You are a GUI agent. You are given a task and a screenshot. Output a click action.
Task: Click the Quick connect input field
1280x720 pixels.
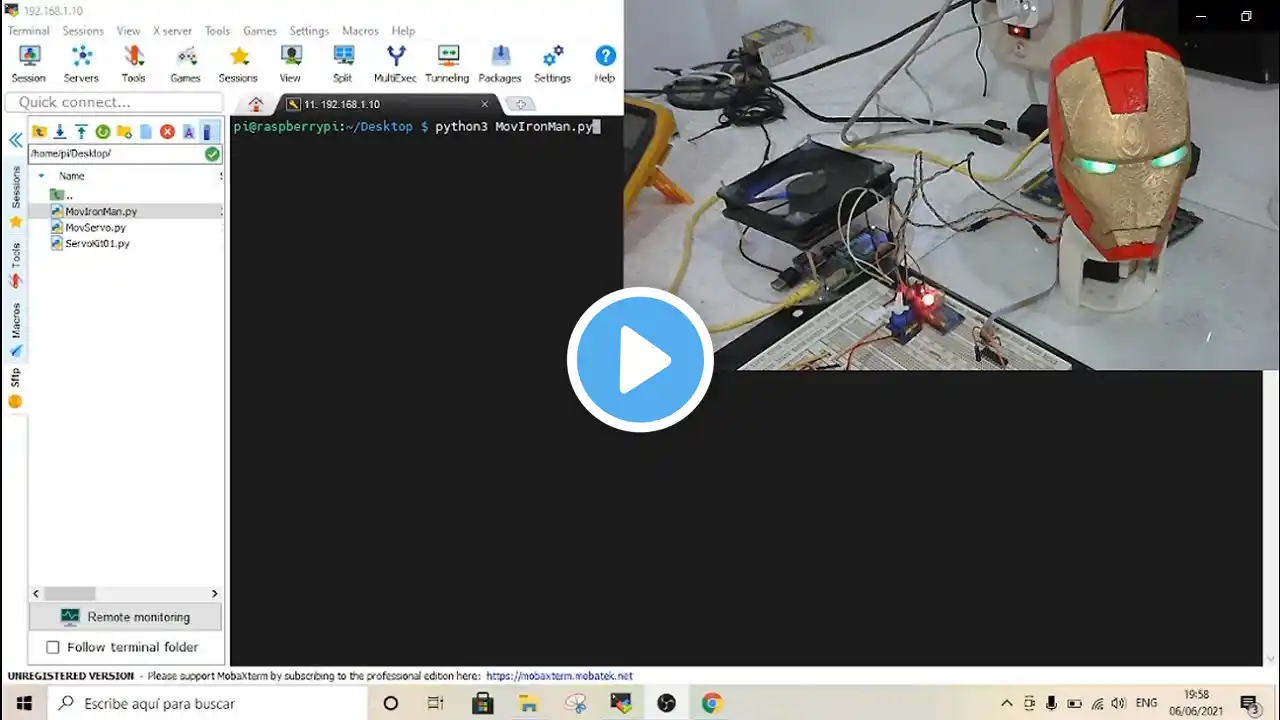point(114,102)
